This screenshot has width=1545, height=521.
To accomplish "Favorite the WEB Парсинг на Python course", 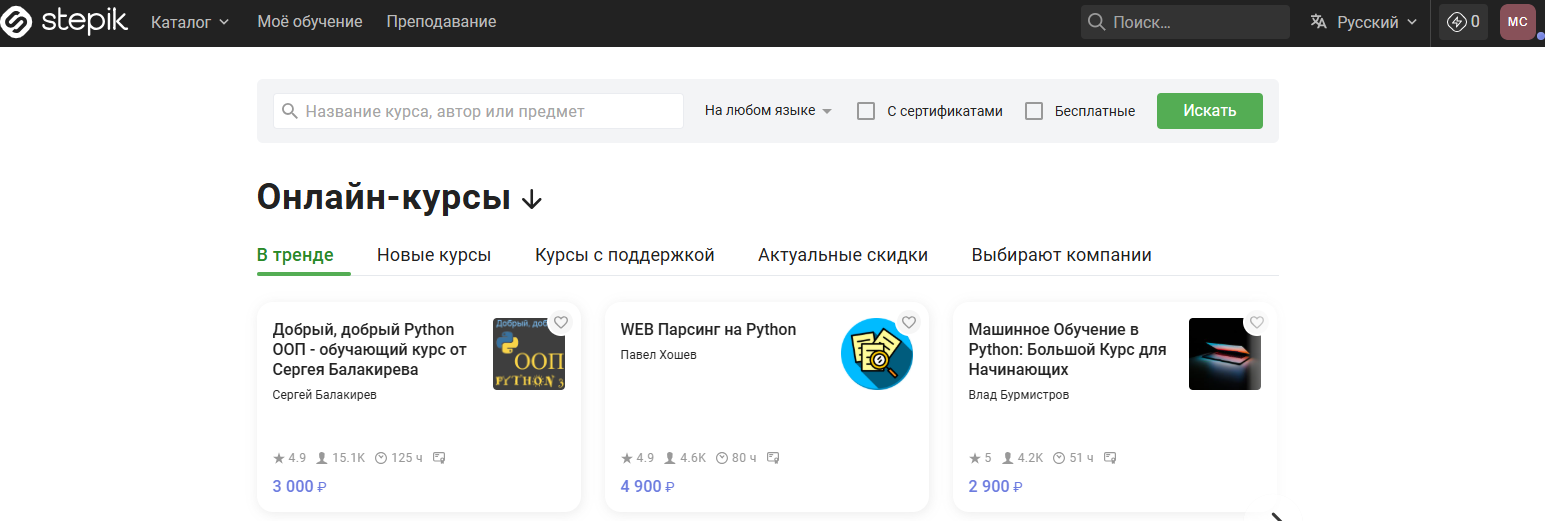I will point(909,322).
